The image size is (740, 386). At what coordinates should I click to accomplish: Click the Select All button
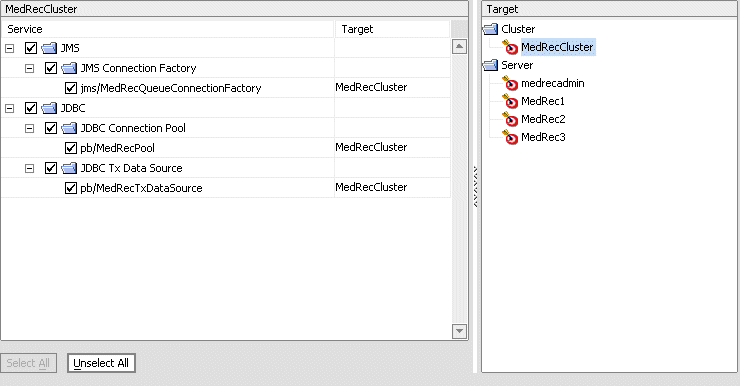[x=28, y=363]
